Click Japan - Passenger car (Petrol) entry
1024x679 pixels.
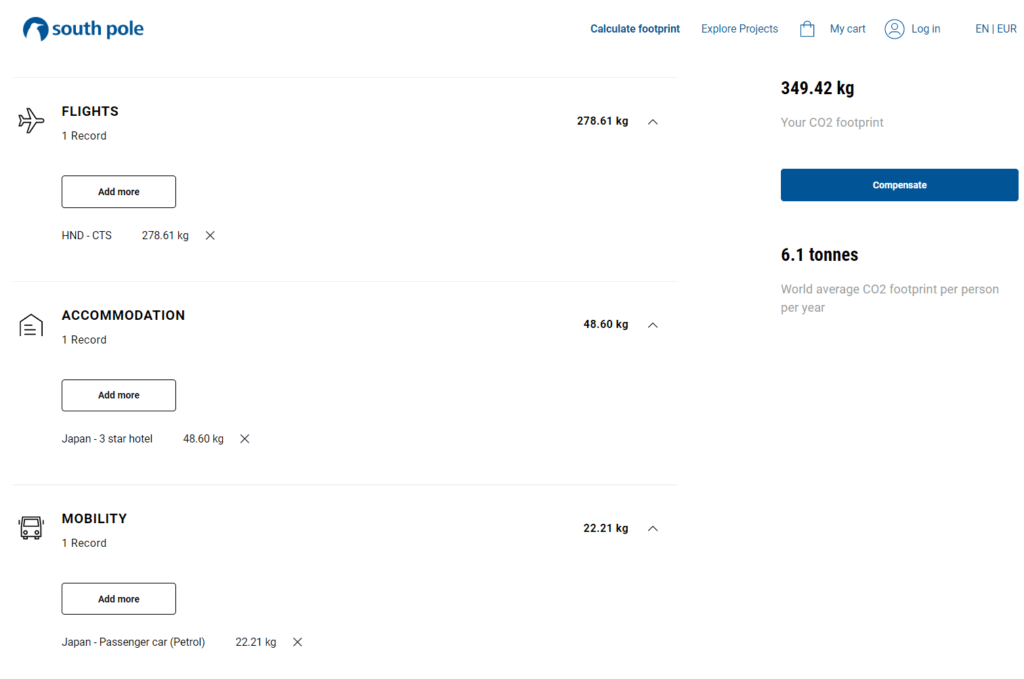pos(133,642)
